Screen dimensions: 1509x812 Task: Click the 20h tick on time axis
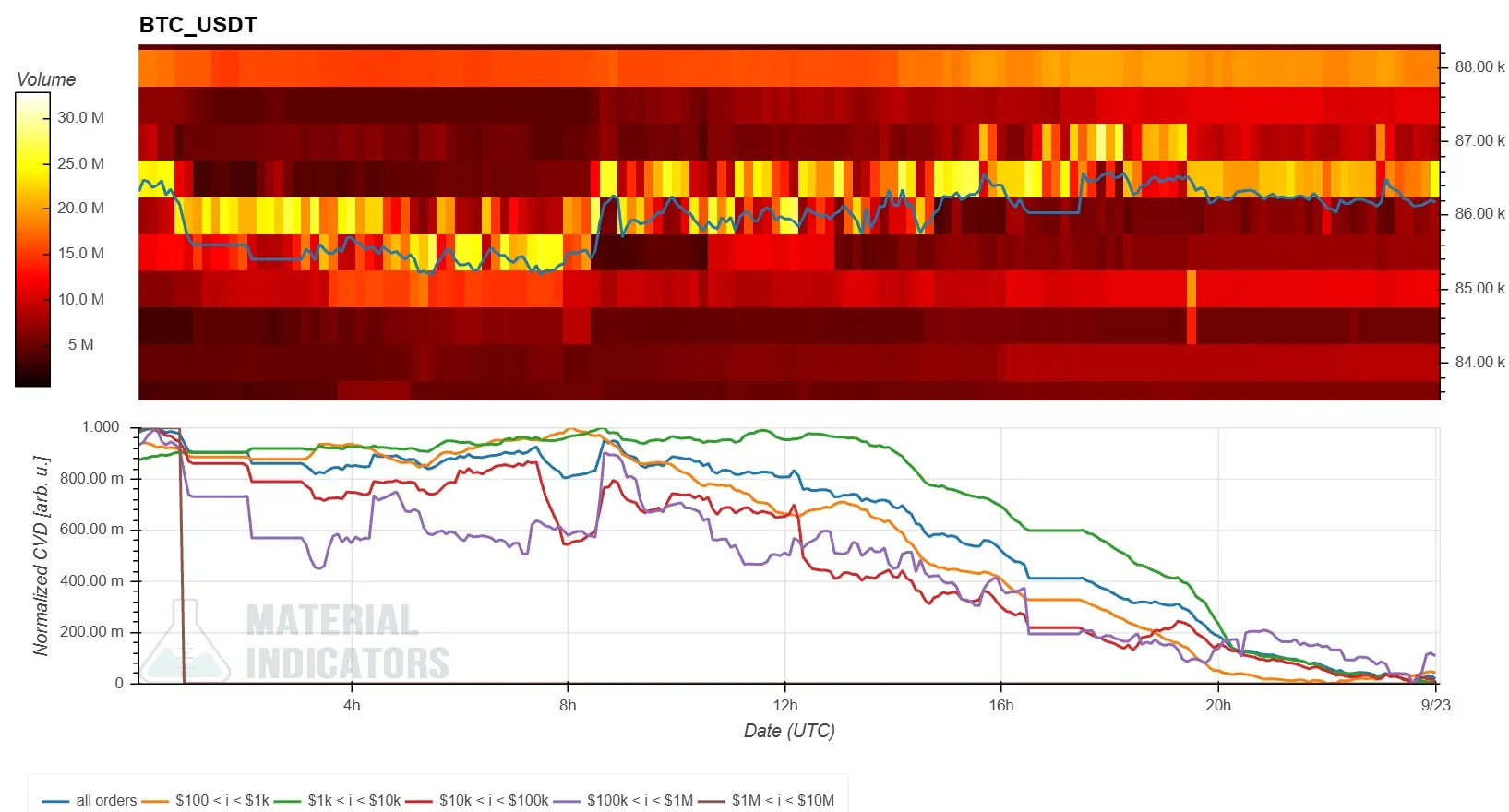(1218, 705)
